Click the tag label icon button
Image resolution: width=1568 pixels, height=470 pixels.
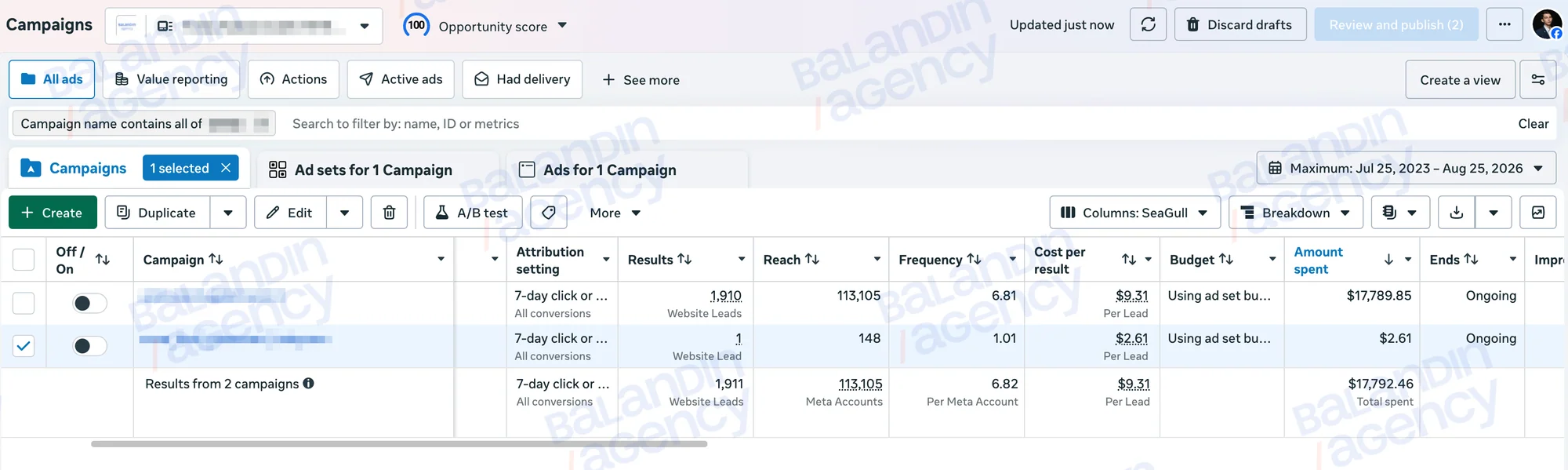coord(549,213)
